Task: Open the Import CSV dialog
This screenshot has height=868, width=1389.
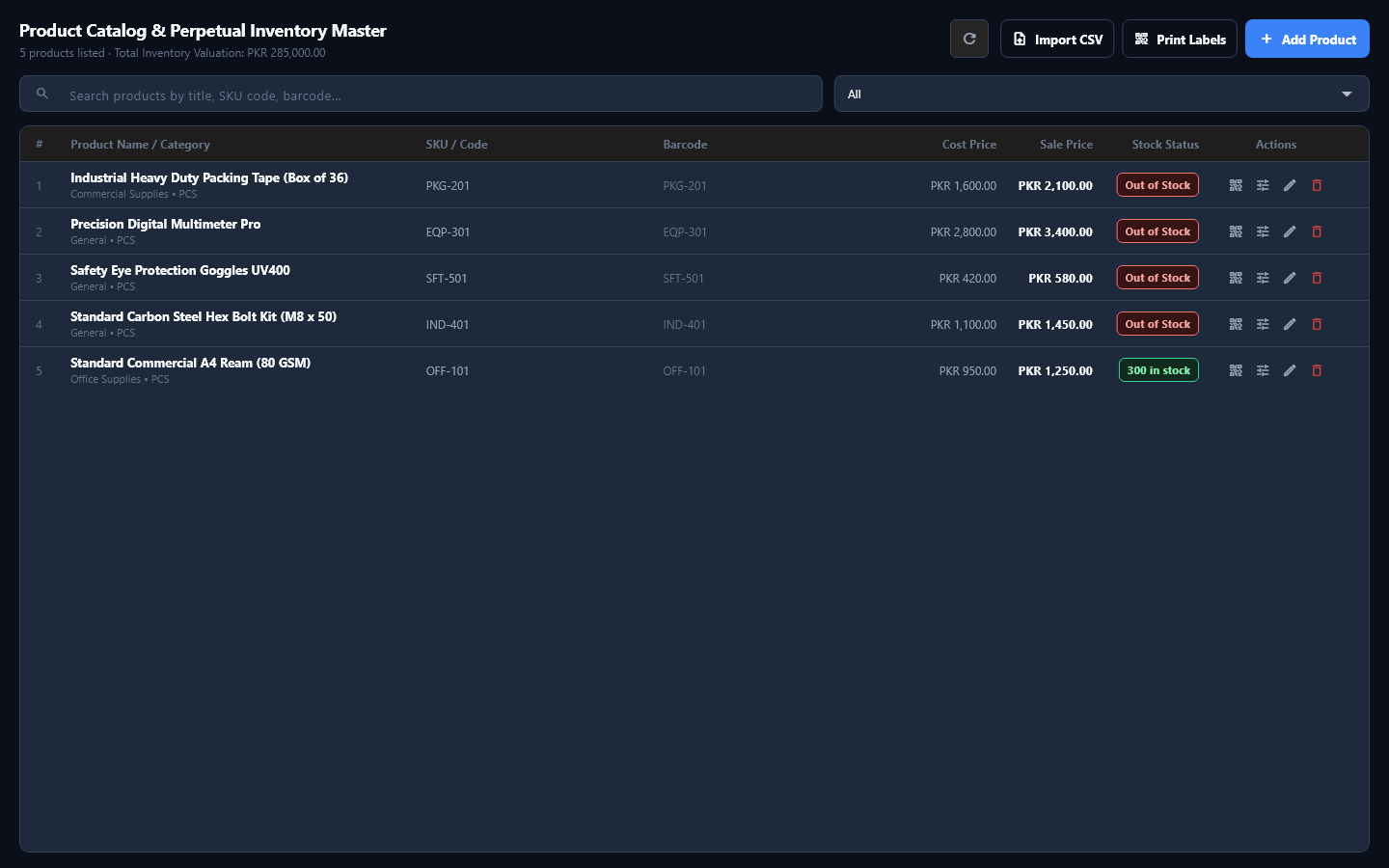Action: (x=1057, y=39)
